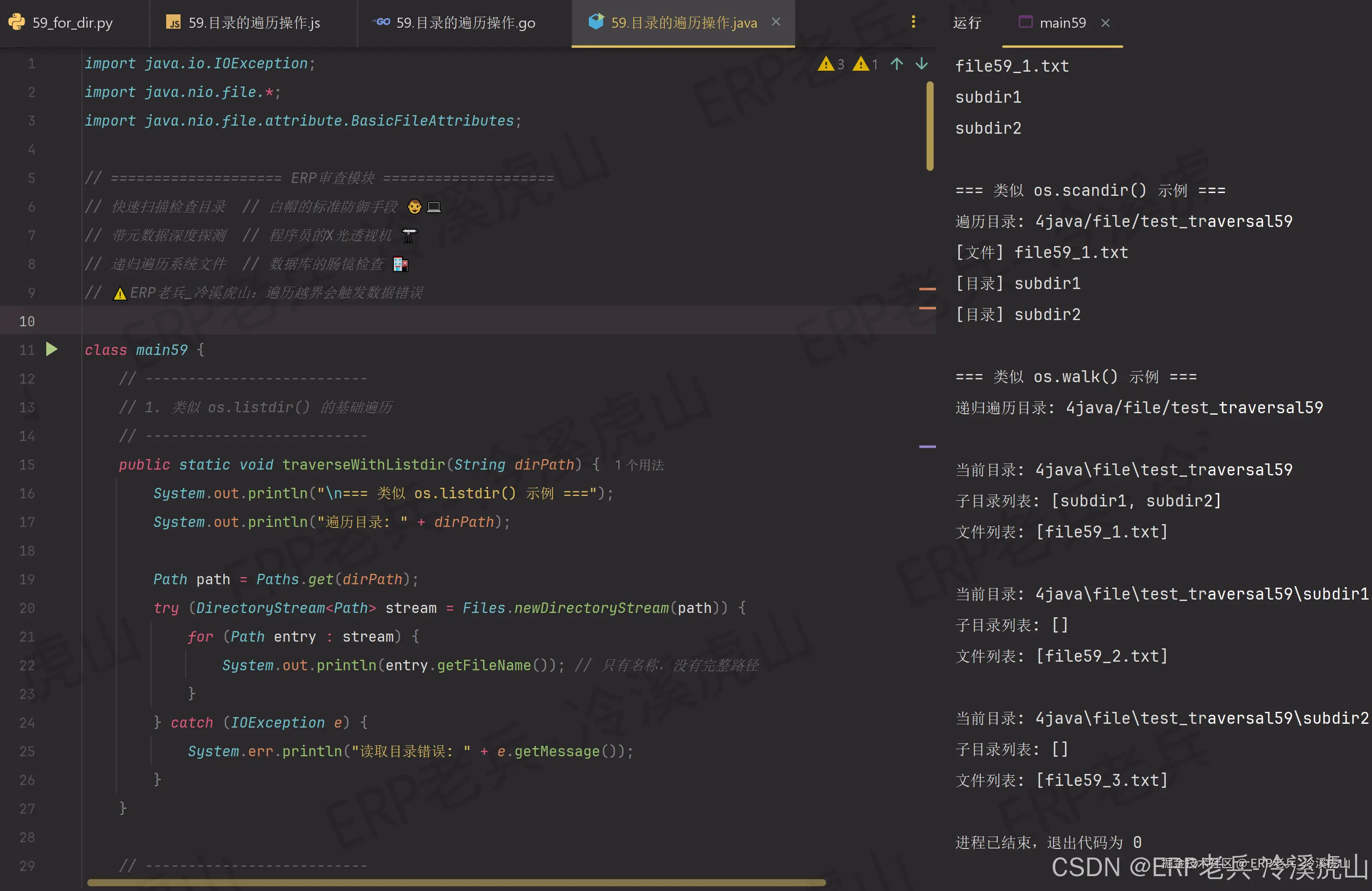The image size is (1372, 891).
Task: Switch to the 59_for_dir.py tab
Action: [72, 23]
